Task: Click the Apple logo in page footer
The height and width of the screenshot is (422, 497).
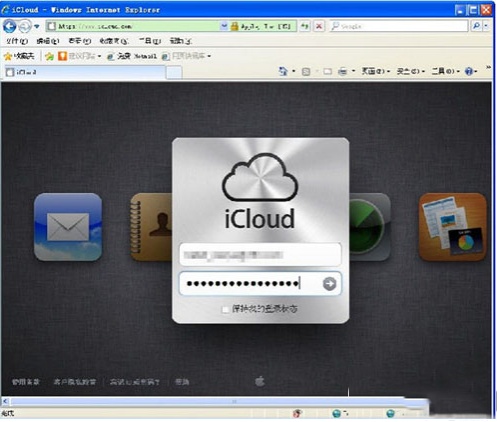Action: [260, 381]
